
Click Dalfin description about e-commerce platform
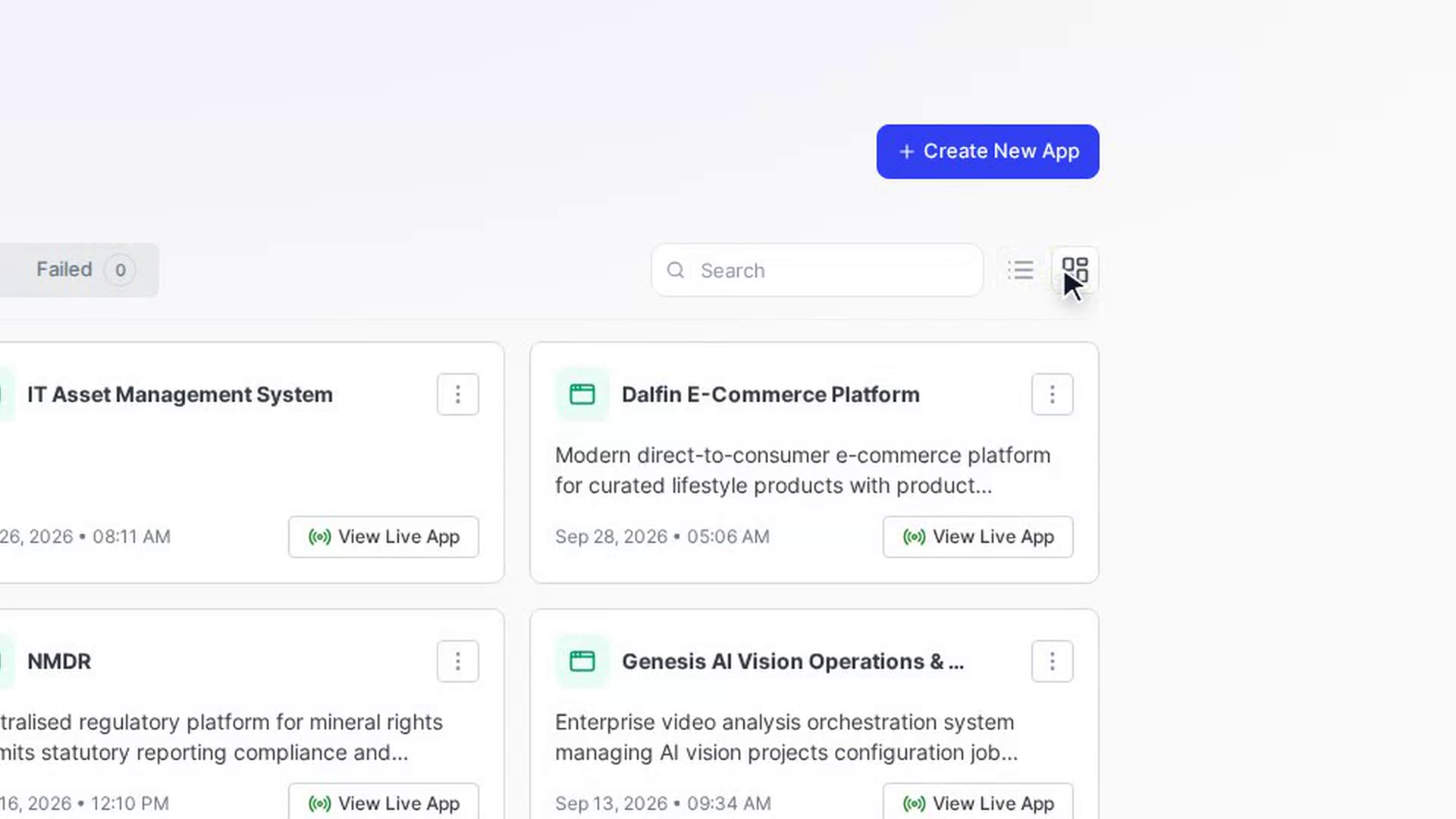click(x=803, y=470)
